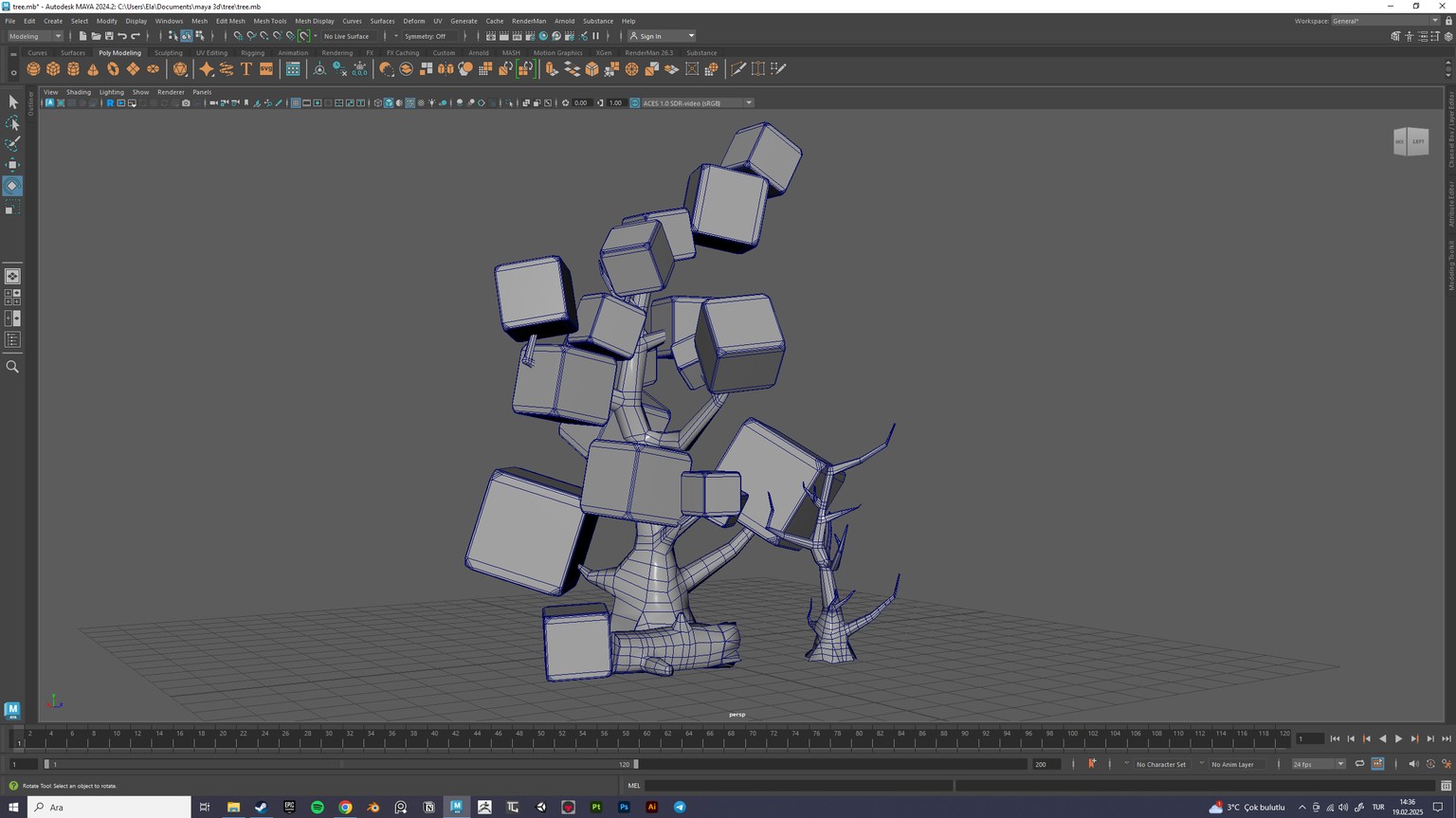Click the Open Scene folder icon
Screen dimensions: 1456x818
(x=96, y=36)
